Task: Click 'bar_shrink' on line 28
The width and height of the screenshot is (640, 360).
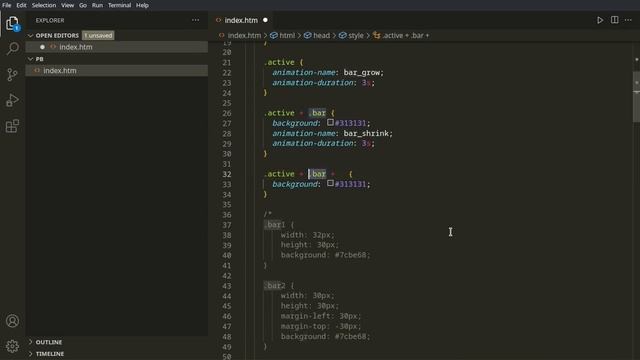Action: [366, 133]
